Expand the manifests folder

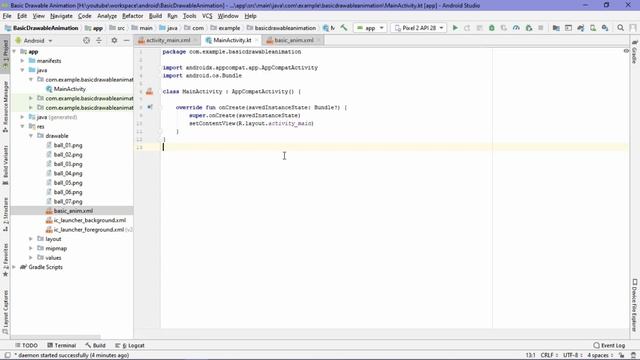point(22,61)
